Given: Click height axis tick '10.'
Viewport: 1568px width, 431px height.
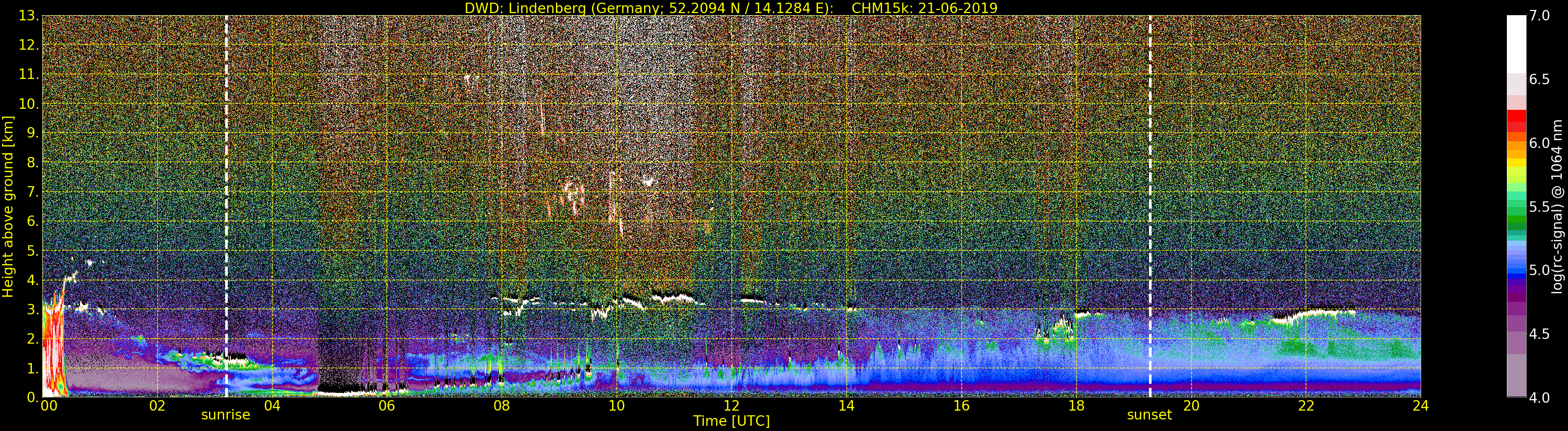Looking at the screenshot, I should coord(29,104).
